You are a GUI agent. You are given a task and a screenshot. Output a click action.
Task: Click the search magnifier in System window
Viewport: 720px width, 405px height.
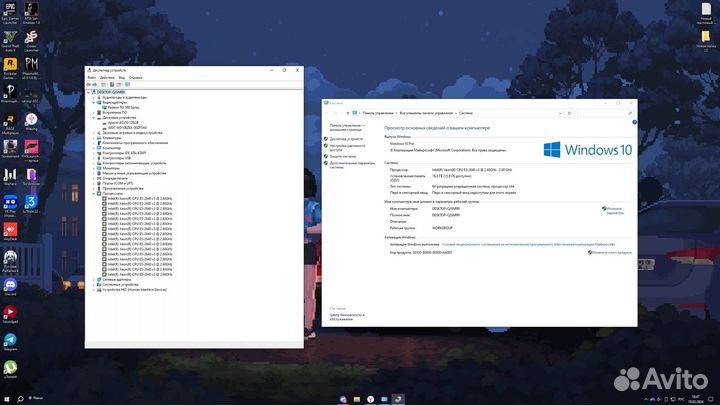630,113
